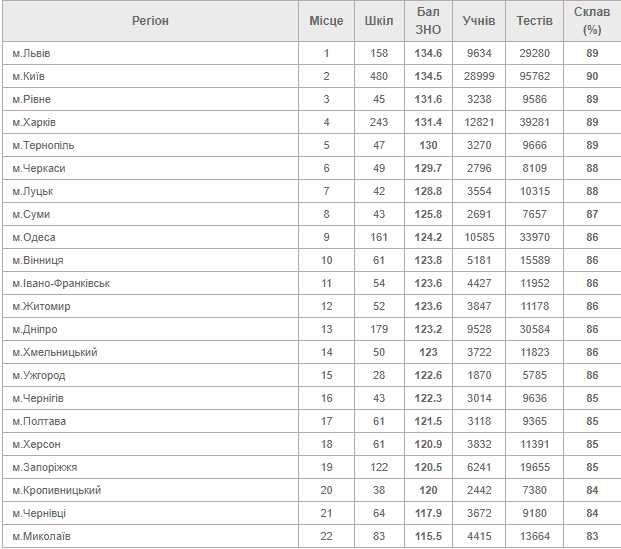Click Бал ЗНО value 134.6 for Львів
Screen dimensions: 621x549
(428, 53)
